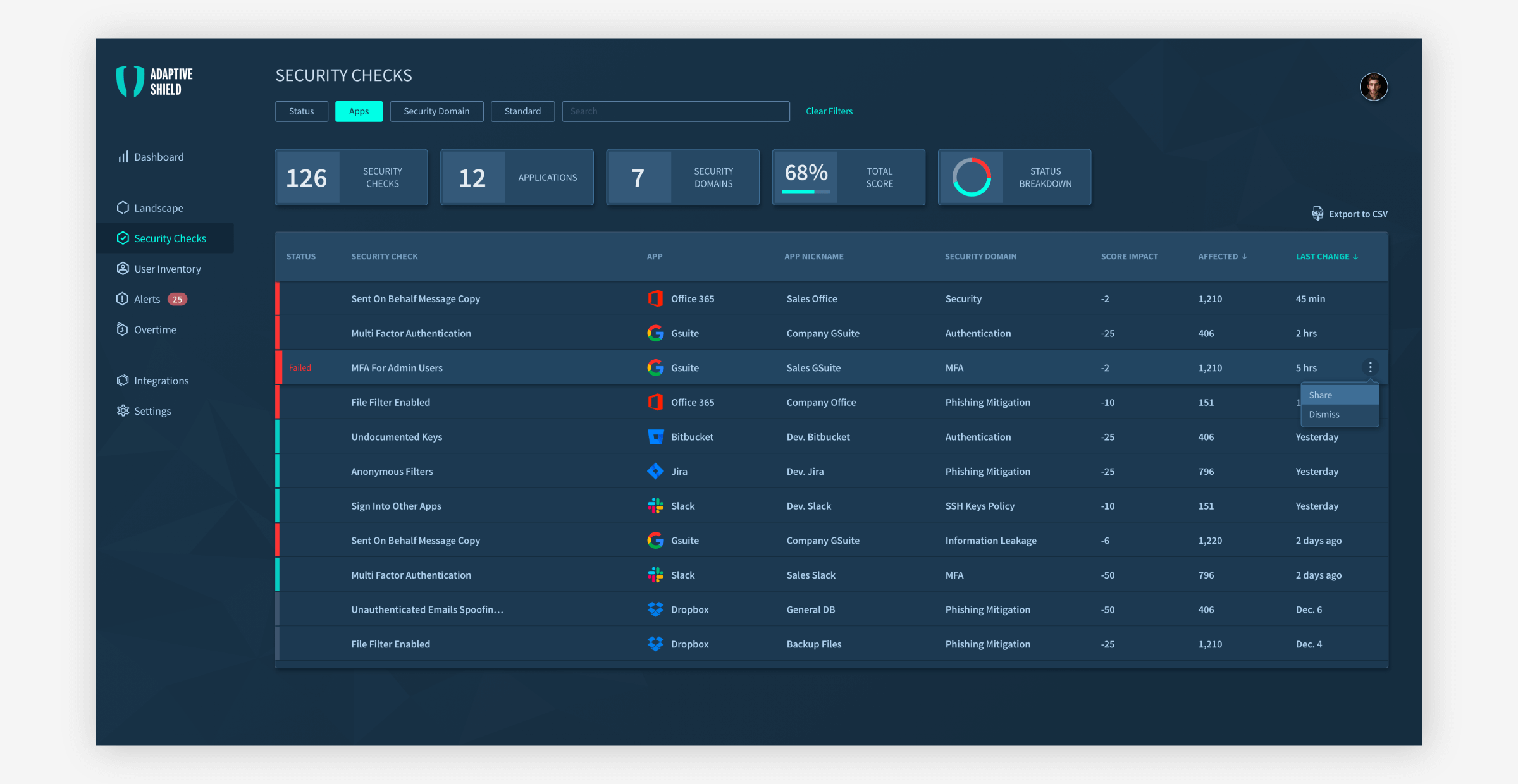
Task: Click the Overtime clock icon
Action: click(123, 329)
